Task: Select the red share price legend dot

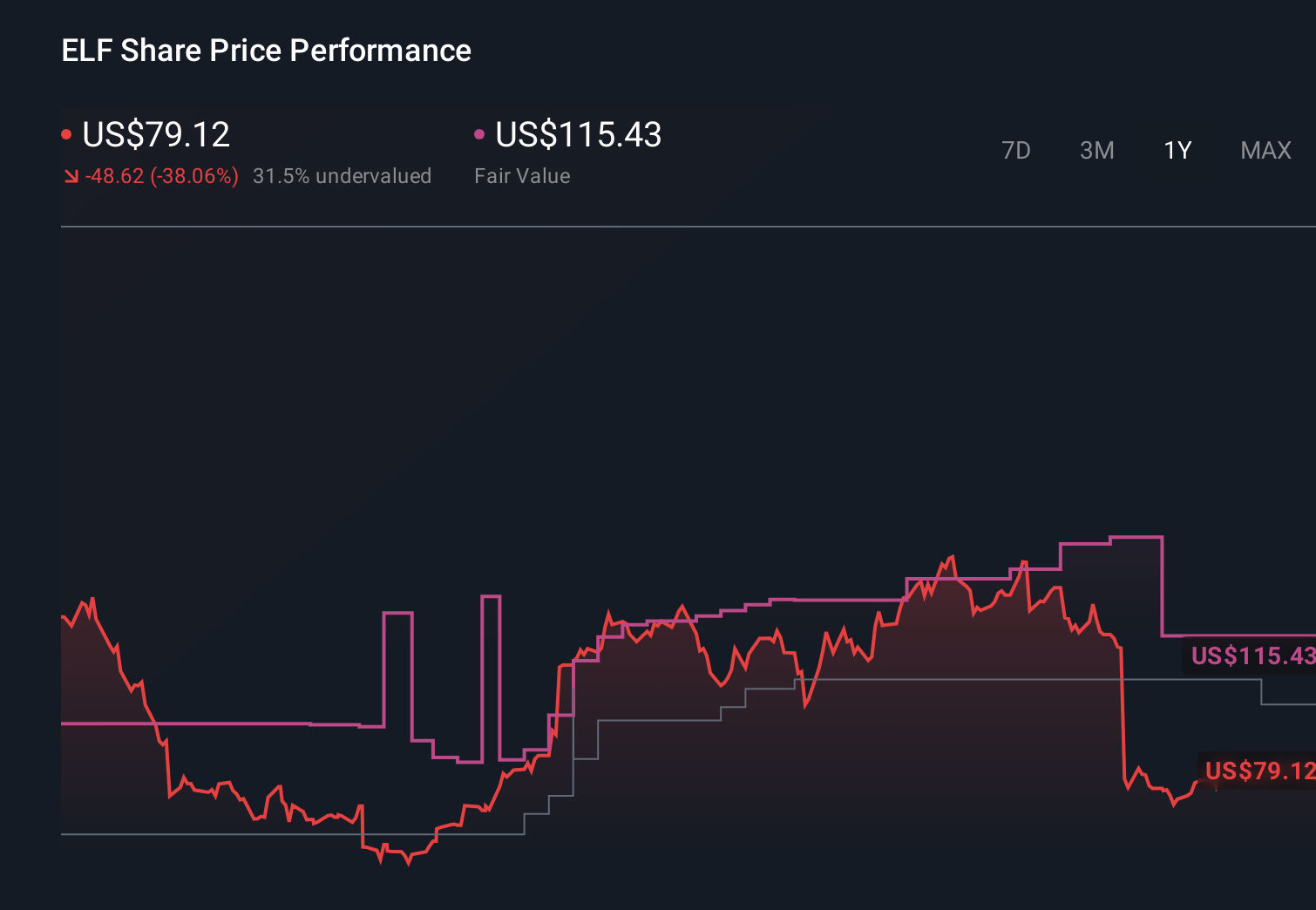Action: pyautogui.click(x=67, y=132)
